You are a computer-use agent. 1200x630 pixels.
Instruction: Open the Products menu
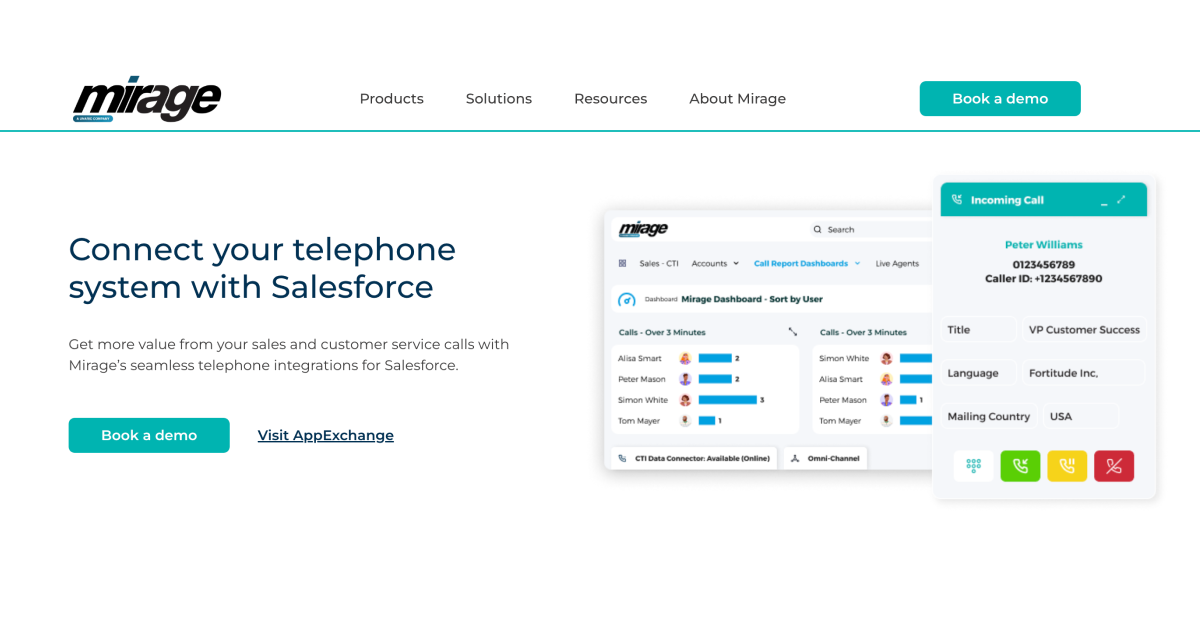pos(392,99)
